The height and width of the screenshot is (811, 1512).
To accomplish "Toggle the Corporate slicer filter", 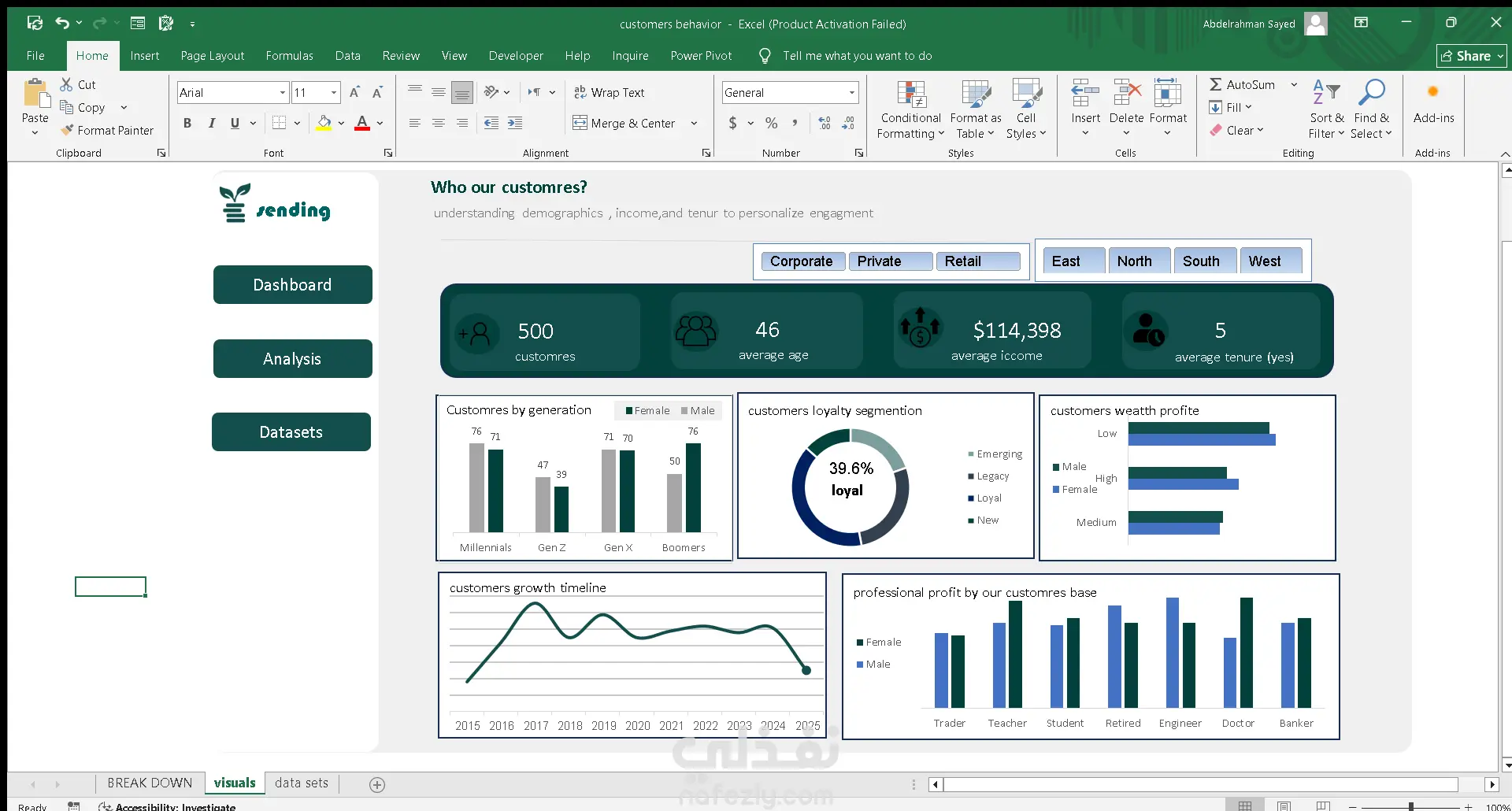I will click(802, 261).
